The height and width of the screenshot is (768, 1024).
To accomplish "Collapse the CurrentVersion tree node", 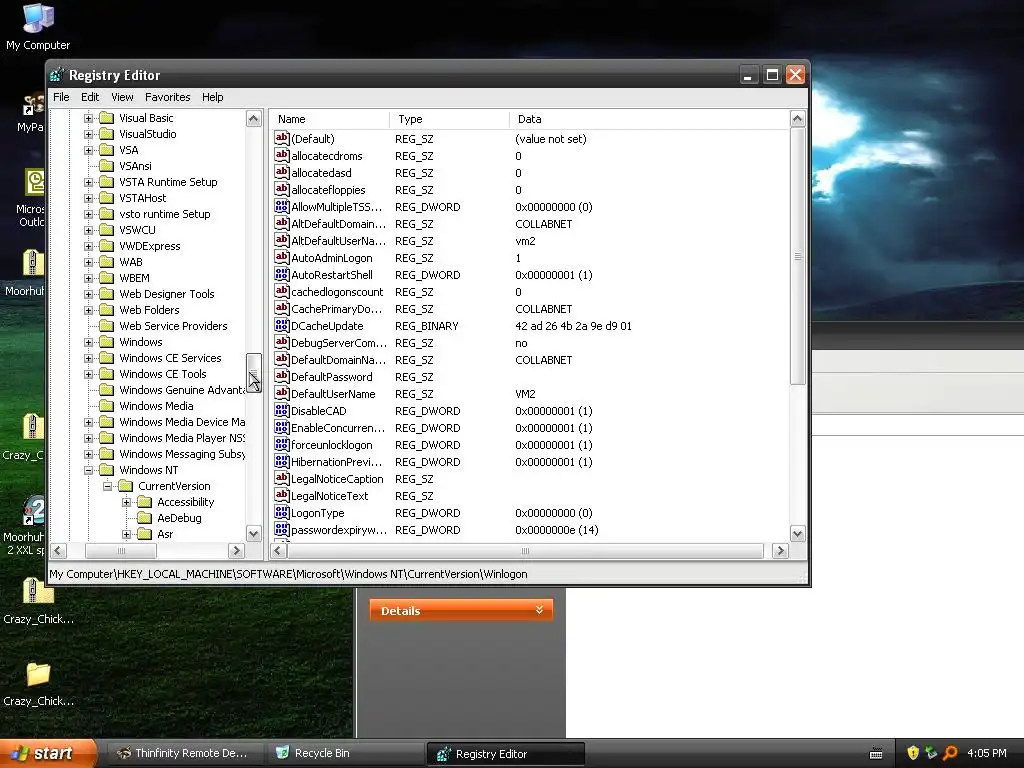I will tap(107, 486).
